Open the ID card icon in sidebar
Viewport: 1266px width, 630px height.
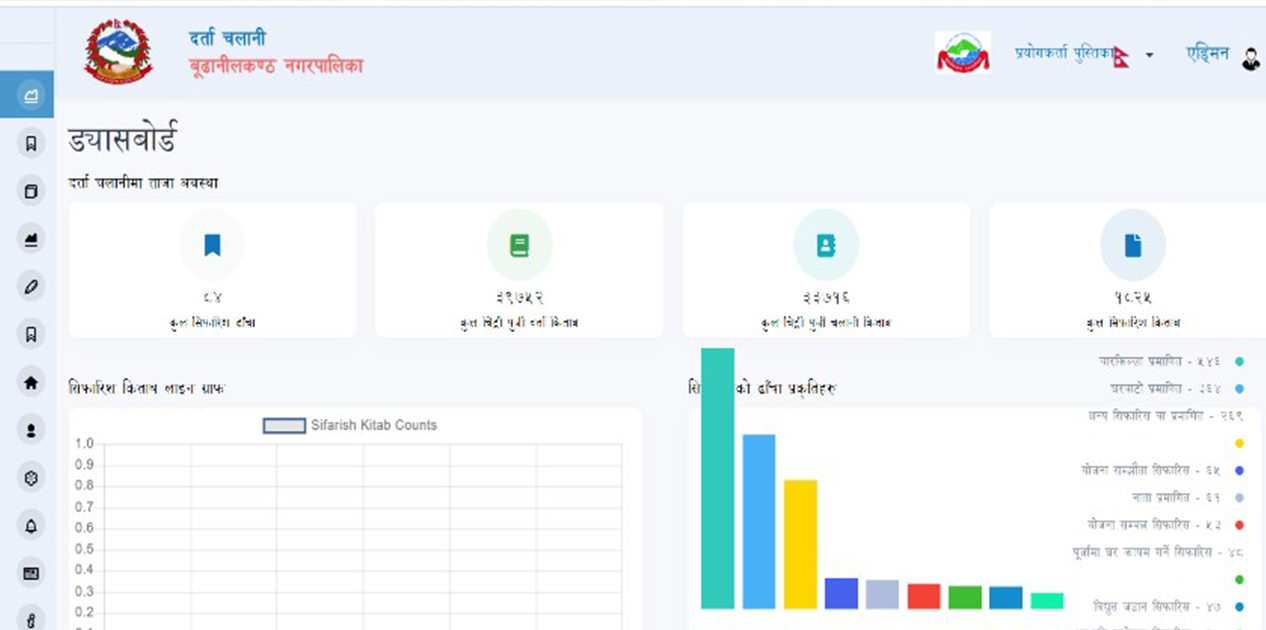(x=31, y=573)
